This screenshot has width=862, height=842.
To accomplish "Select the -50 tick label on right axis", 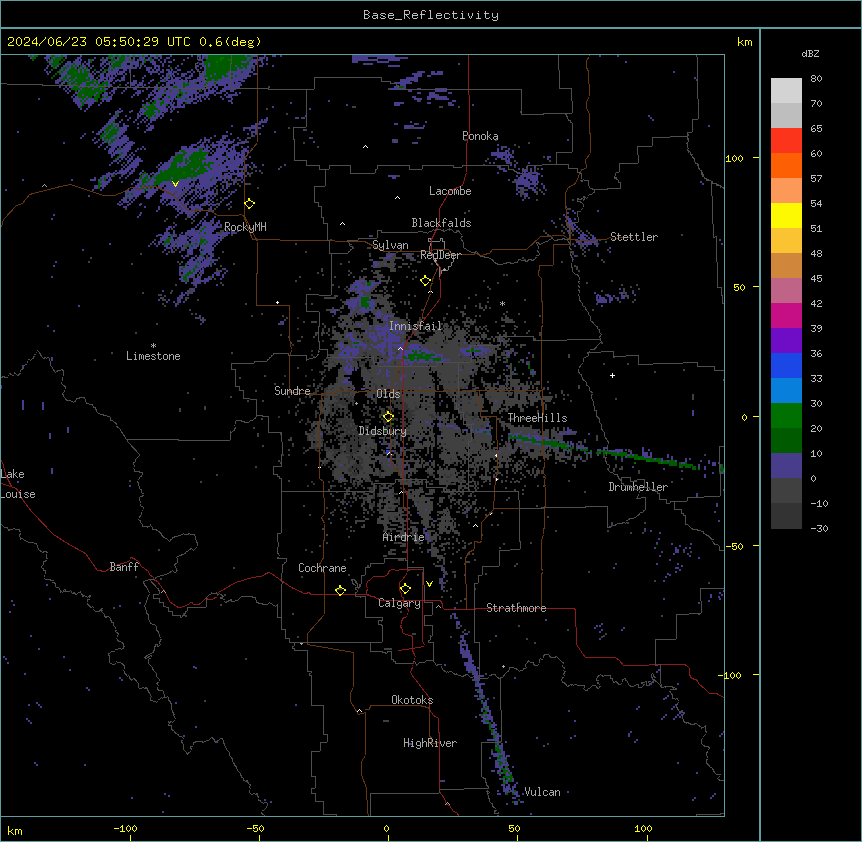I will point(734,546).
